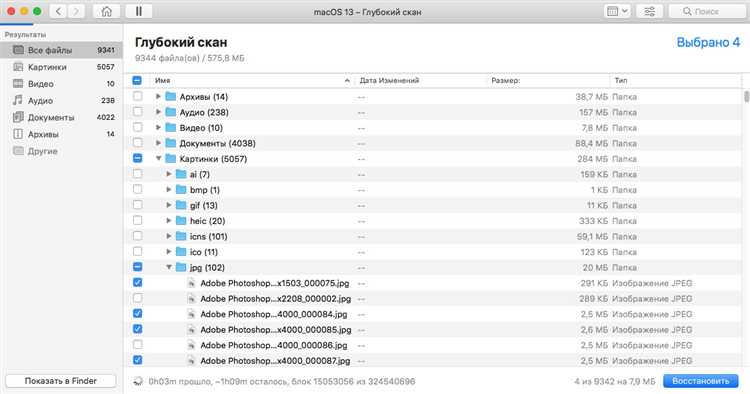Image resolution: width=750 pixels, height=394 pixels.
Task: Select the icns (101) folder row
Action: click(433, 236)
